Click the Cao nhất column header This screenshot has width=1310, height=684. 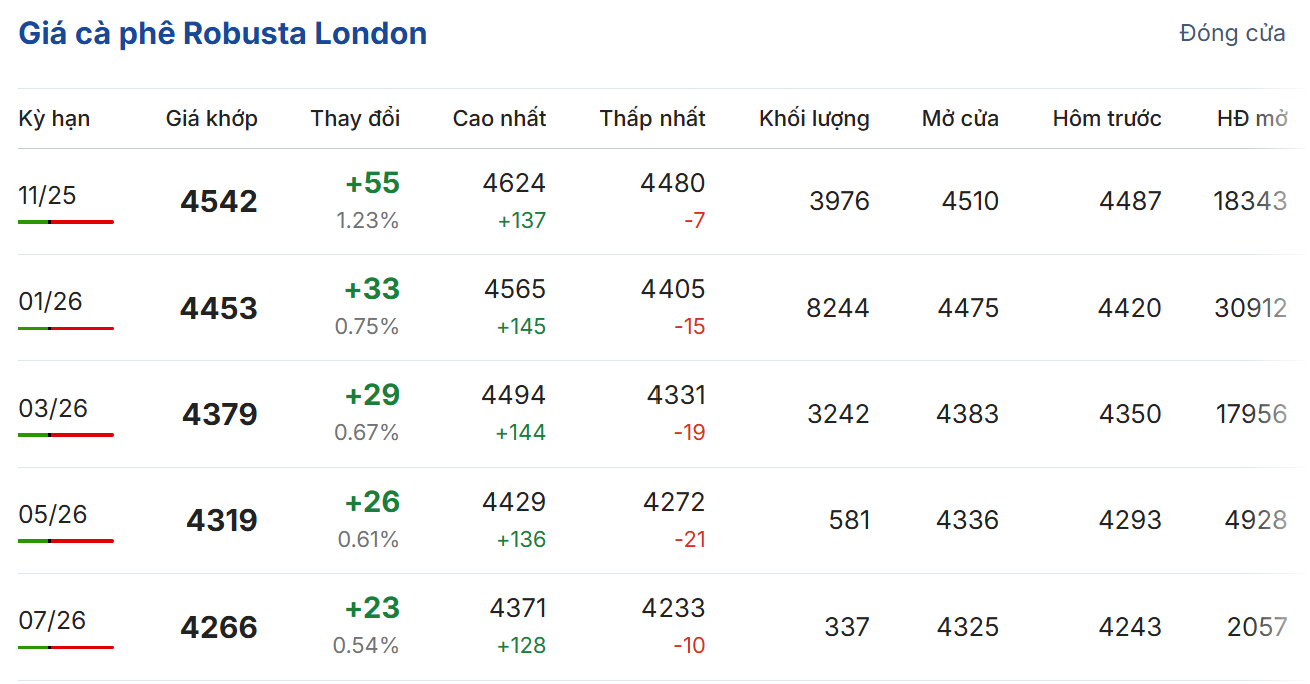[x=499, y=119]
